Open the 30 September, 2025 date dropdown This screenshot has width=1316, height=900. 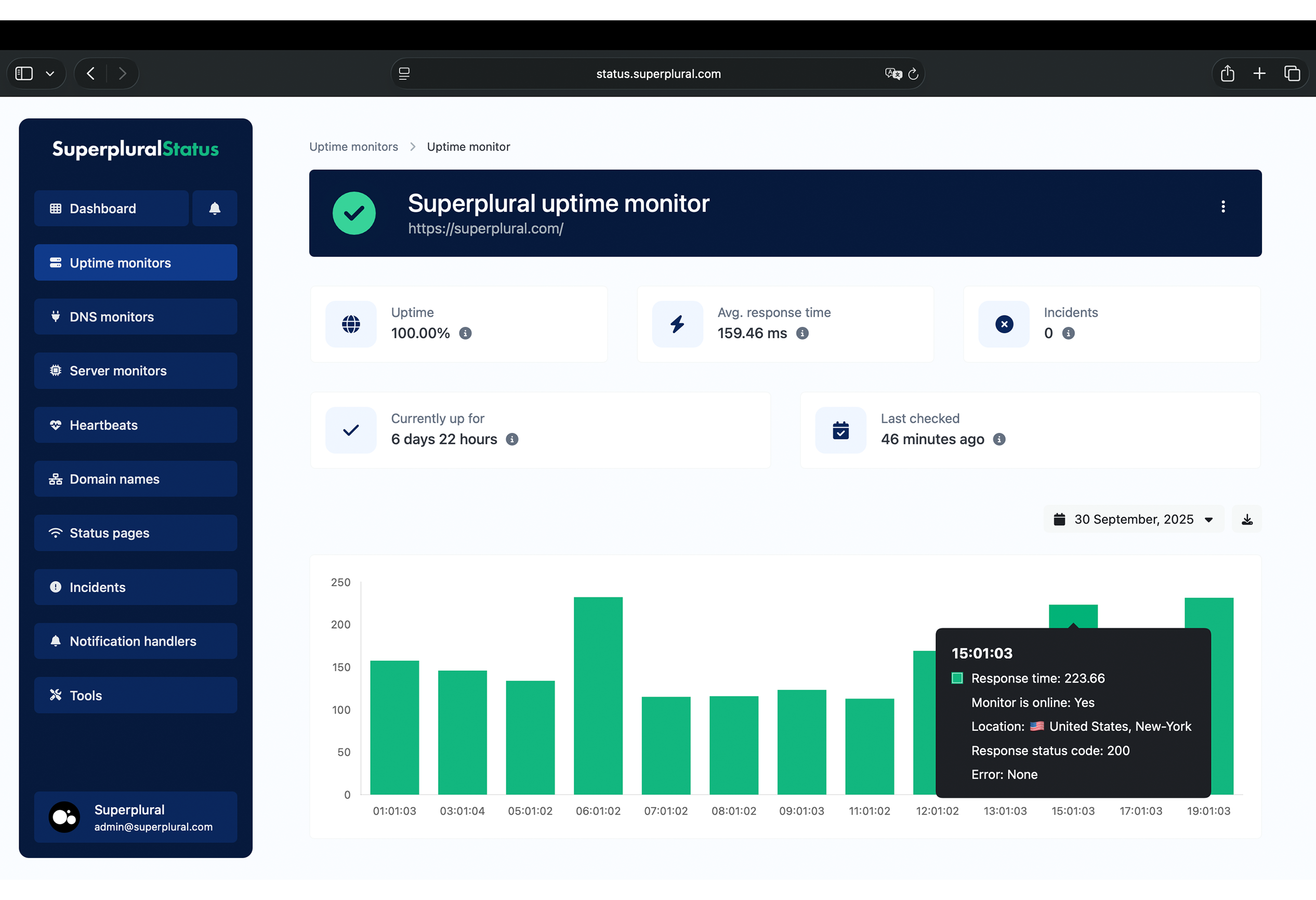[1134, 519]
